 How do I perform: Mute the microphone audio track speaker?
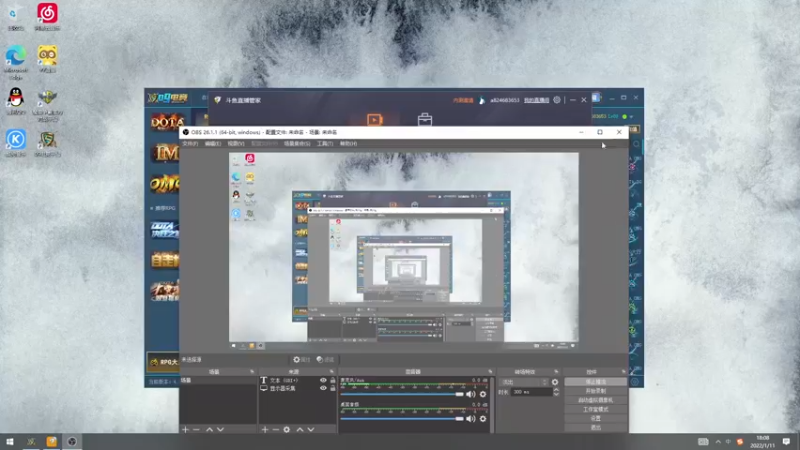(470, 394)
